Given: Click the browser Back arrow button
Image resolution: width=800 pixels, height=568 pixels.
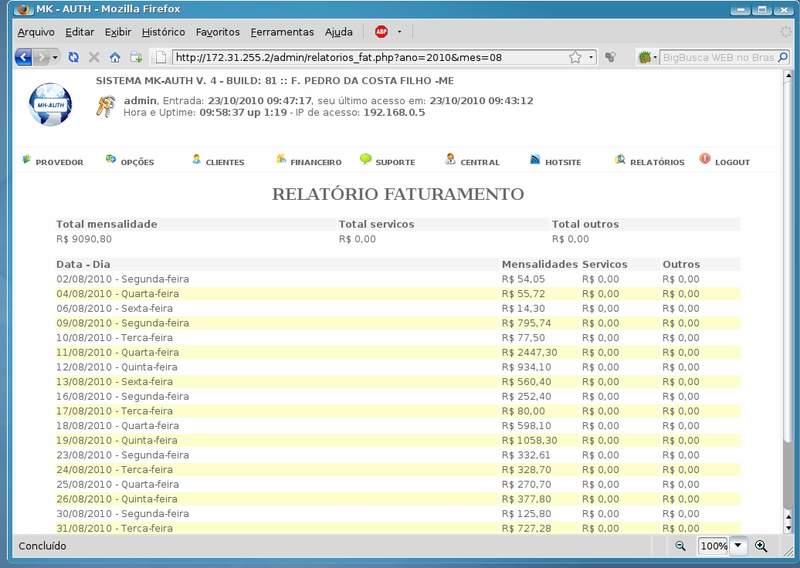Looking at the screenshot, I should coord(23,57).
